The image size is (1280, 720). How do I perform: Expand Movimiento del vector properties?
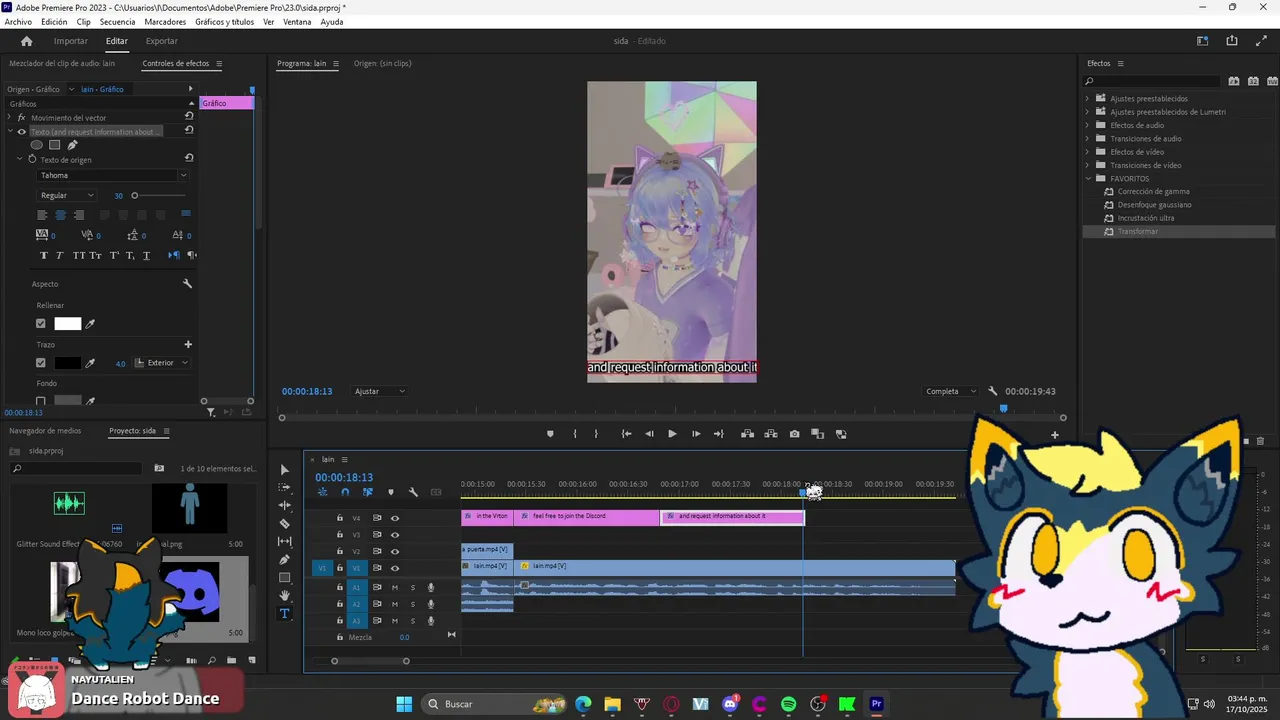point(10,117)
